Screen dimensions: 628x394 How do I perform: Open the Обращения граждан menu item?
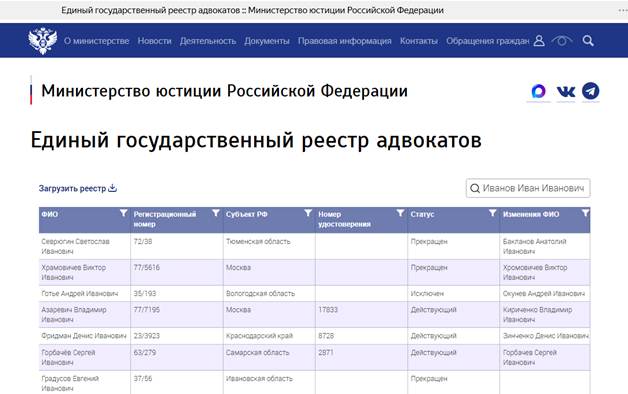point(488,41)
